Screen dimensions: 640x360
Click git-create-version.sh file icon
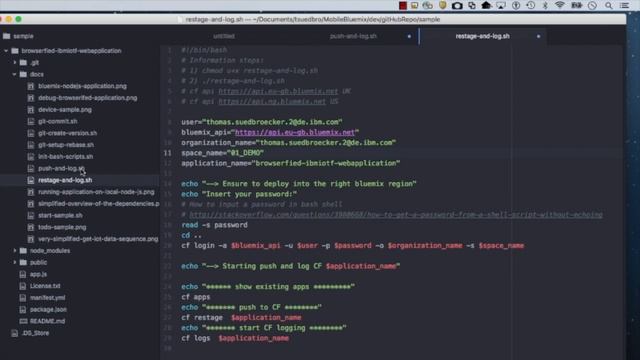point(31,133)
